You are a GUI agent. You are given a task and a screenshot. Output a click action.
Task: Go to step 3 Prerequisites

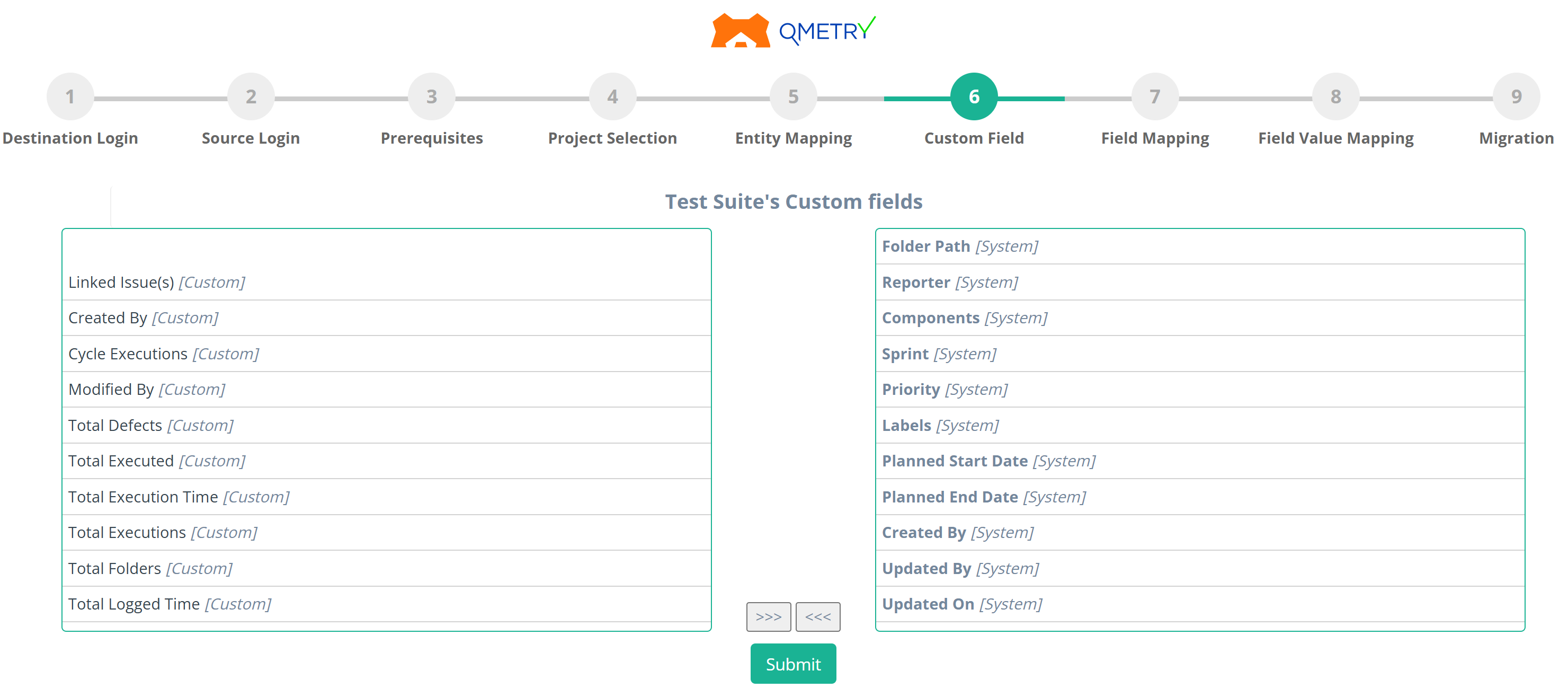coord(432,96)
